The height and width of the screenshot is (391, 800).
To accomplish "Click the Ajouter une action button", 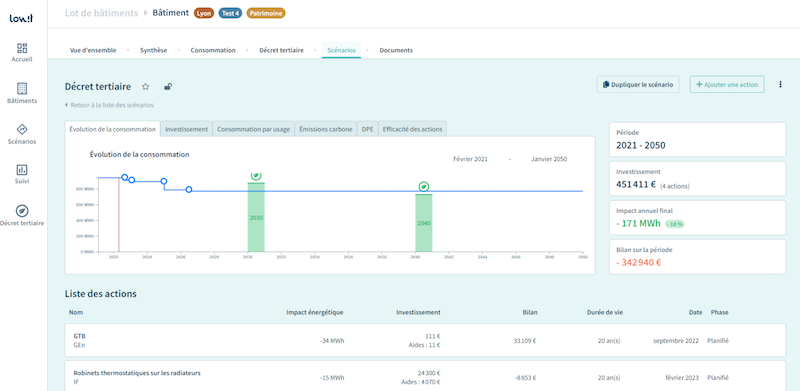I will tap(727, 85).
